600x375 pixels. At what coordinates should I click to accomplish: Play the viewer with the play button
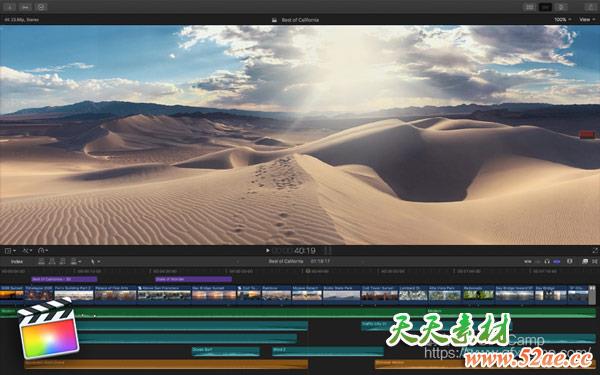(x=267, y=251)
